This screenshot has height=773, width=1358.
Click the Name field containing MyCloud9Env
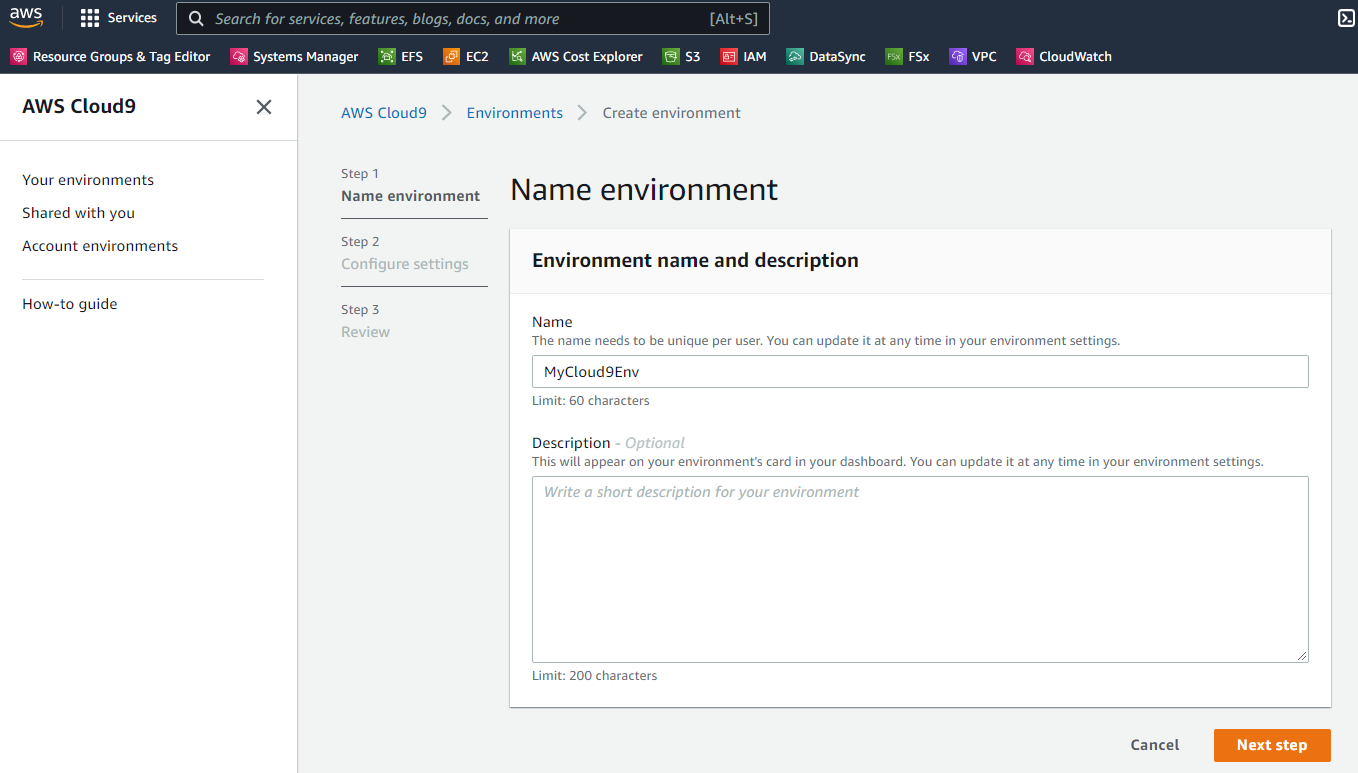tap(920, 372)
